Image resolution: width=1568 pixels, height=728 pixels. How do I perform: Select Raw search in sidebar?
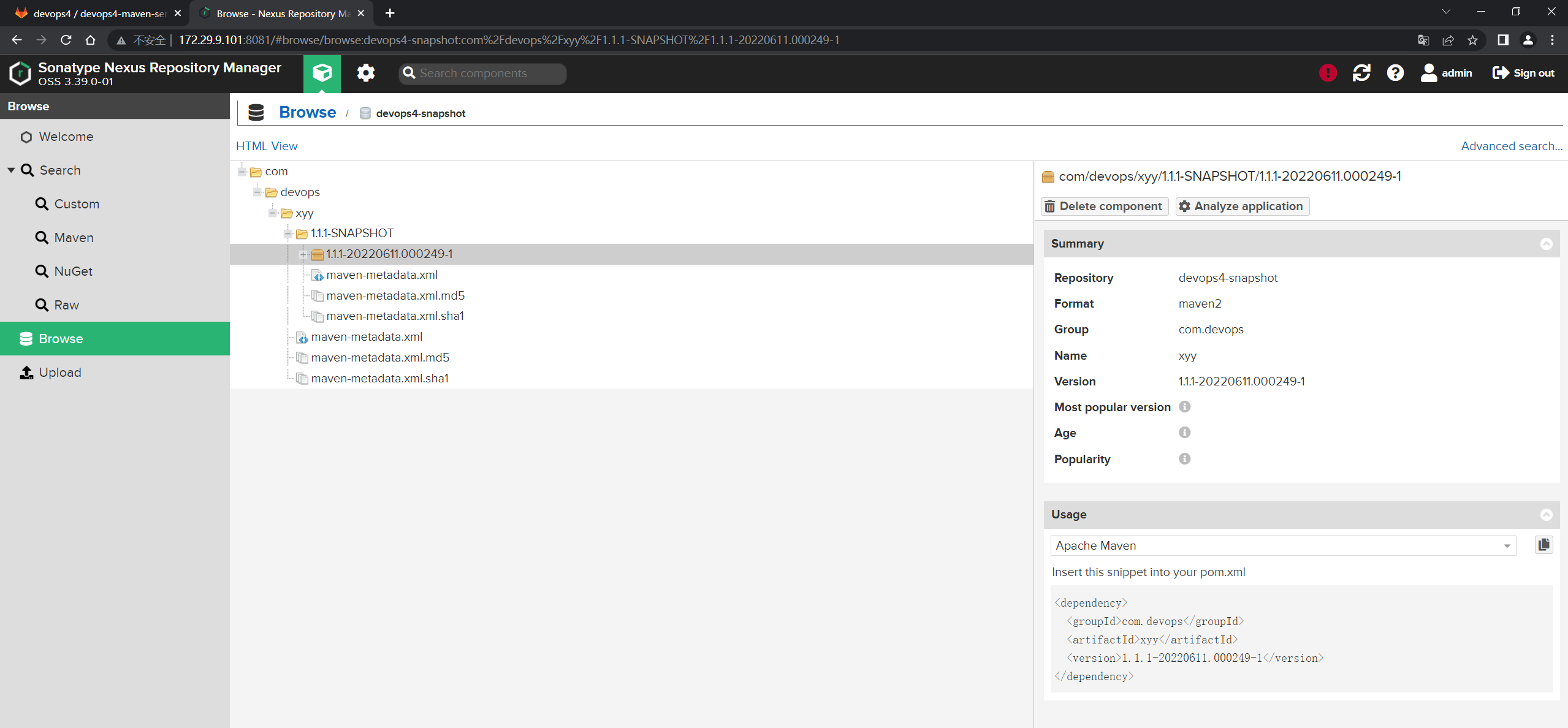[x=115, y=305]
